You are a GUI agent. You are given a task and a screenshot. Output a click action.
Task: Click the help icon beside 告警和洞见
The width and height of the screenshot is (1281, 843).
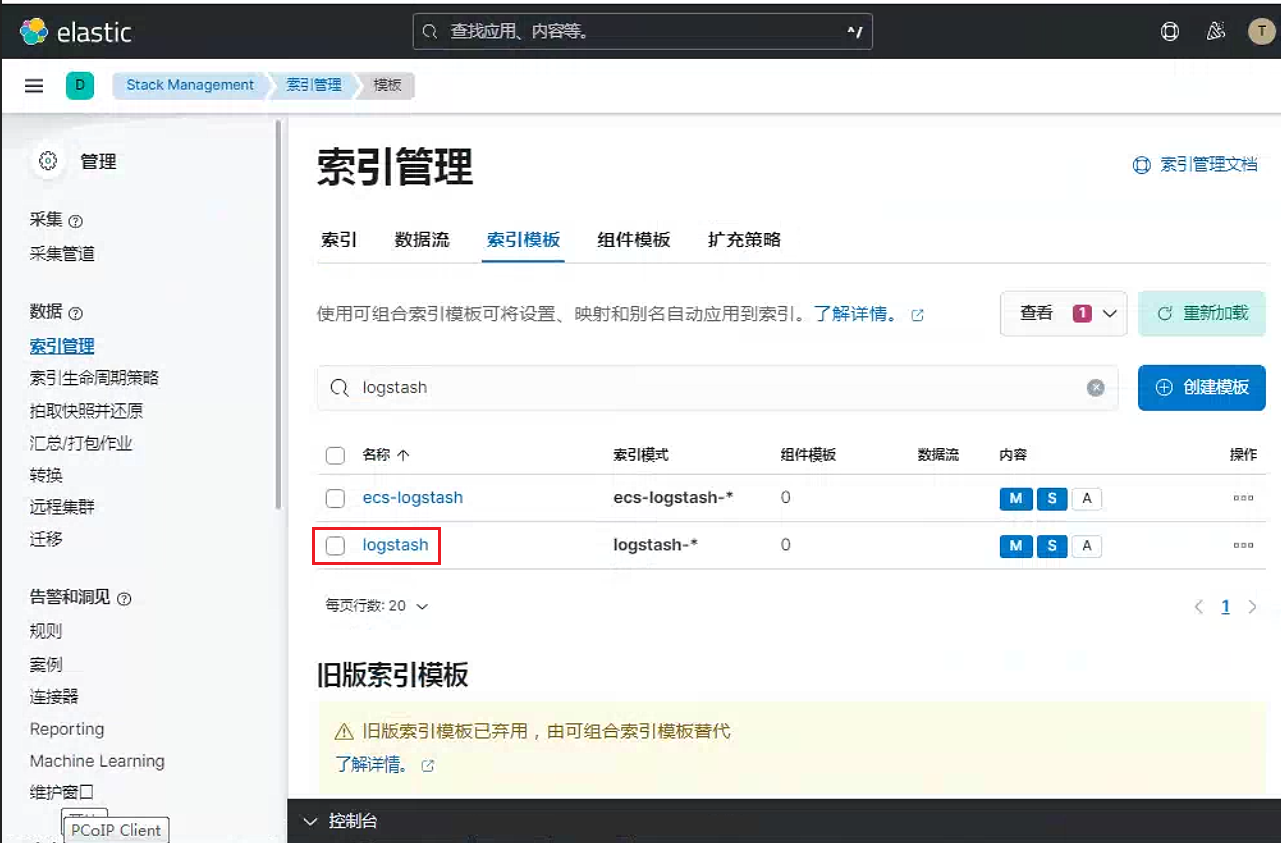click(124, 599)
